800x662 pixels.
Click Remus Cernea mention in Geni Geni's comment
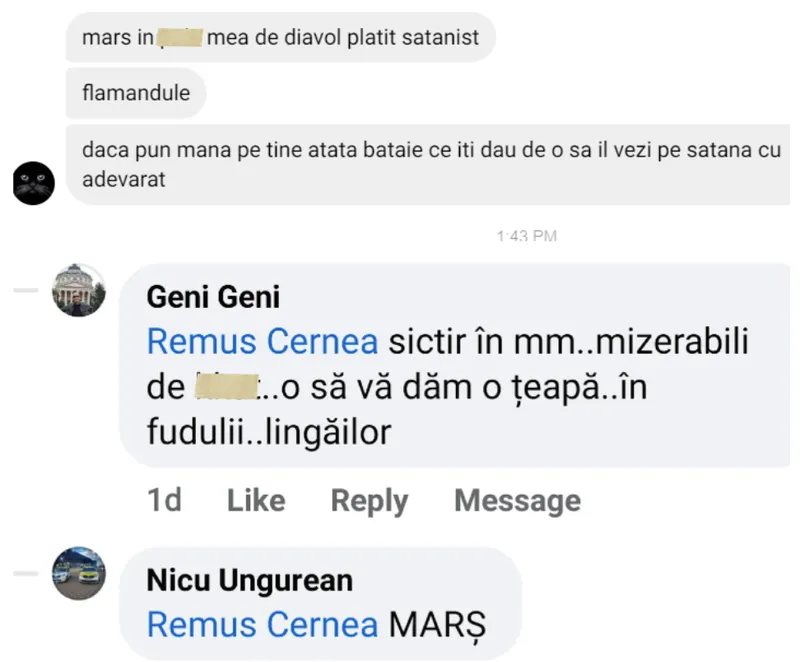point(262,342)
